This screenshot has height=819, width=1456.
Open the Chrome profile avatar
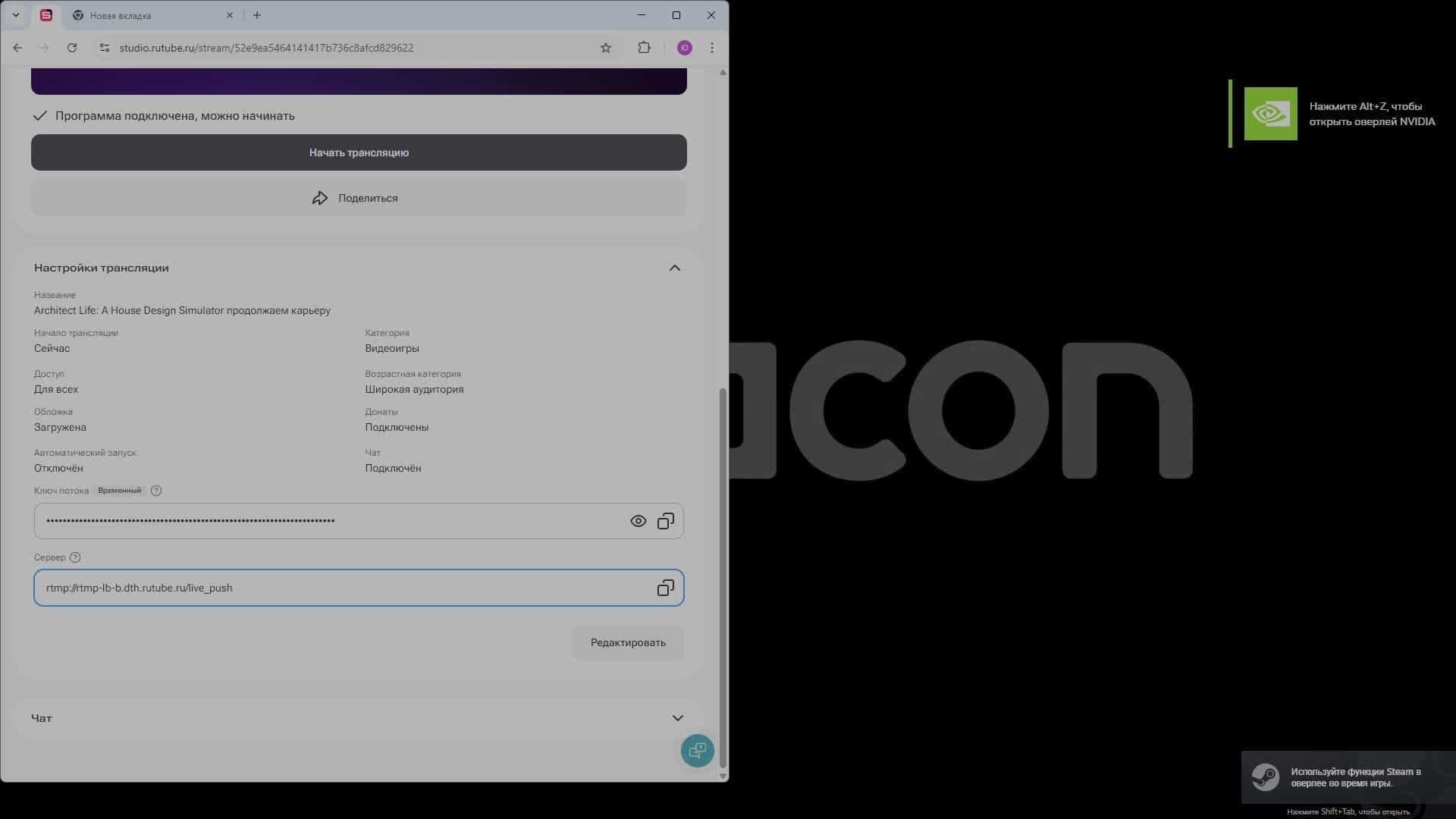684,48
